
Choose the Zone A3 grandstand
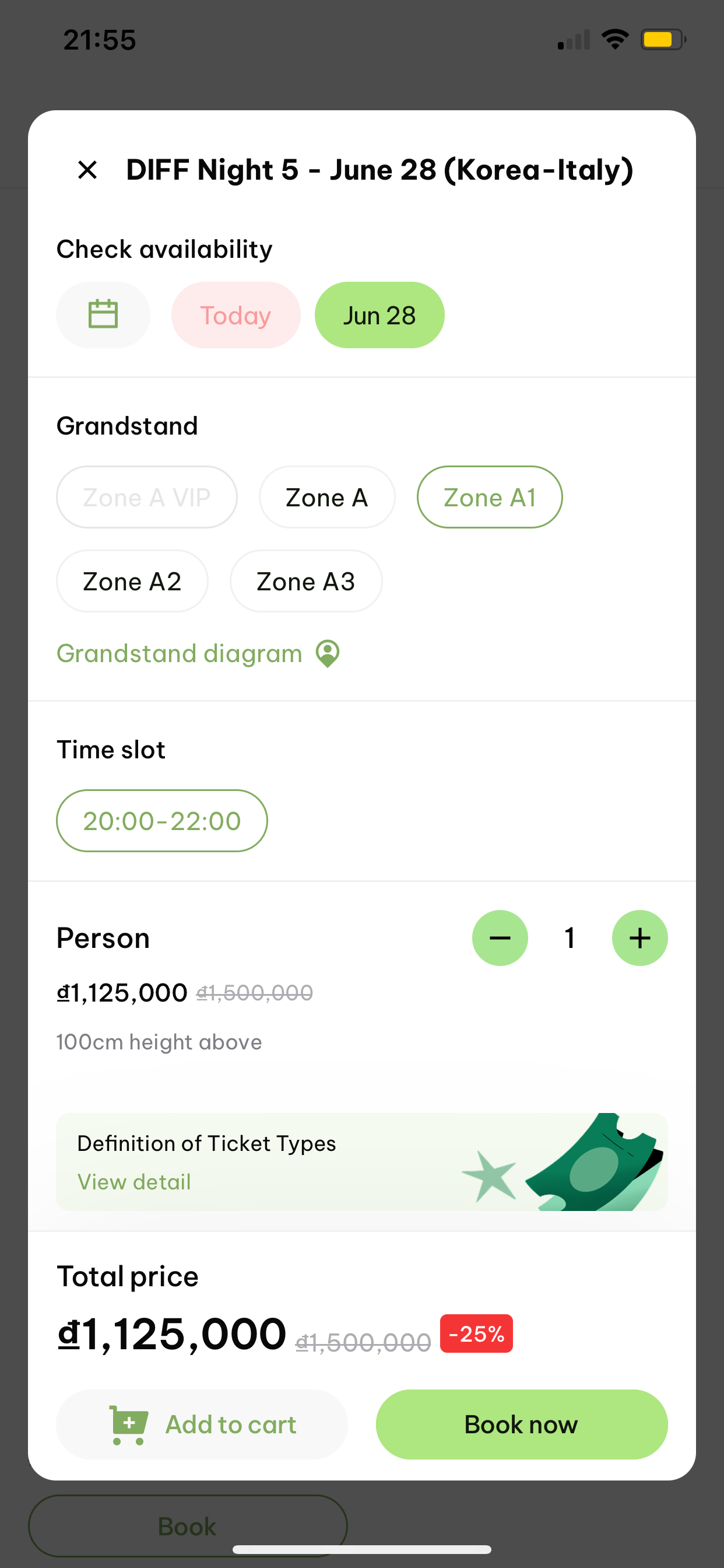pyautogui.click(x=305, y=582)
